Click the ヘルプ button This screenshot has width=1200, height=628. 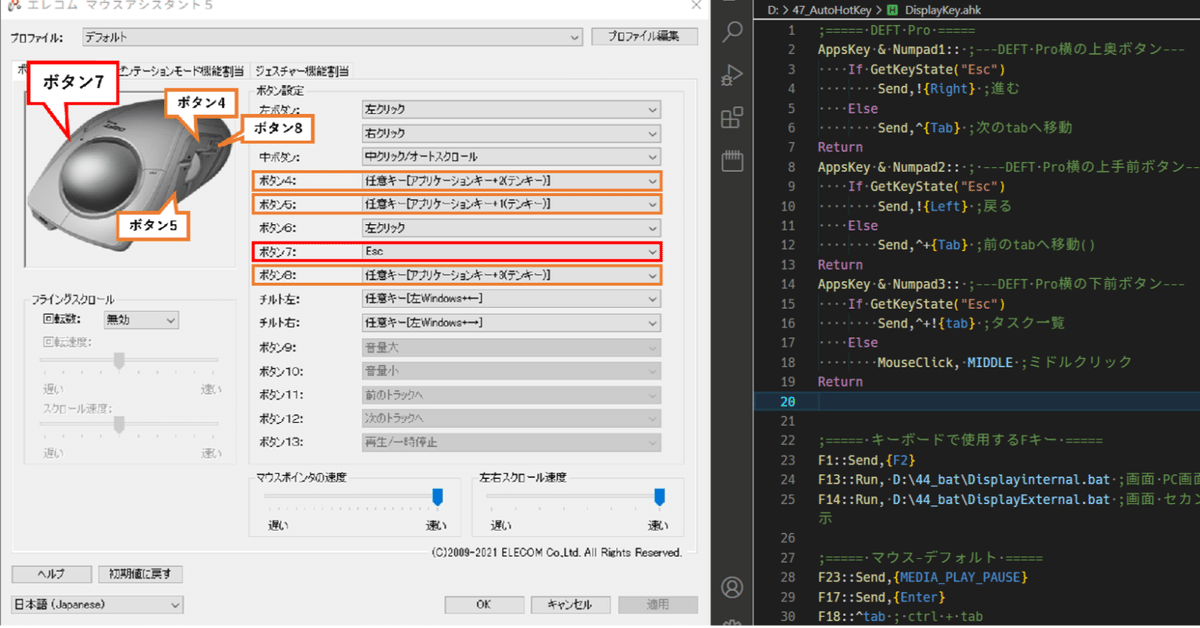pyautogui.click(x=50, y=574)
